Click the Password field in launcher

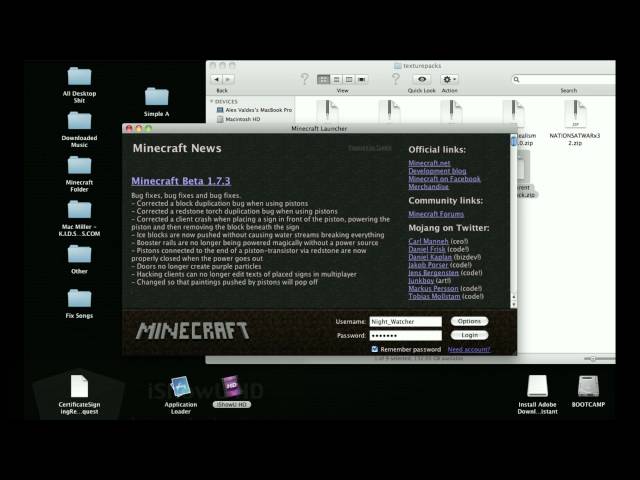405,336
